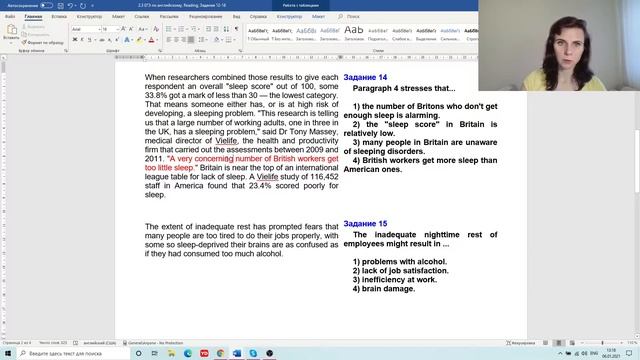Viewport: 640px width, 360px height.
Task: Click the spelling check icon in status bar
Action: click(76, 343)
